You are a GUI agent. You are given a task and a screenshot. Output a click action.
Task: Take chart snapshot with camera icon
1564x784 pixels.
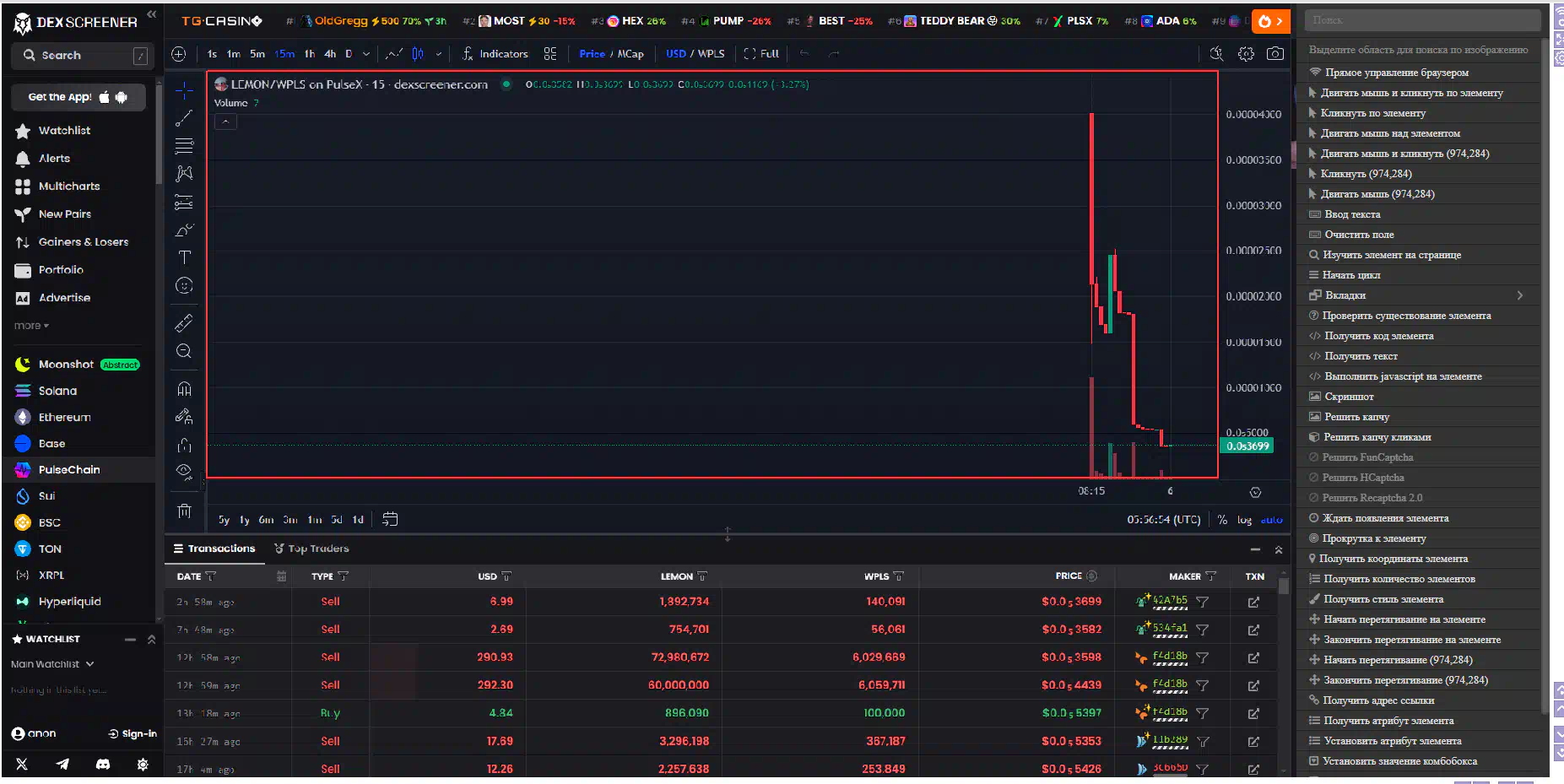pos(1275,54)
